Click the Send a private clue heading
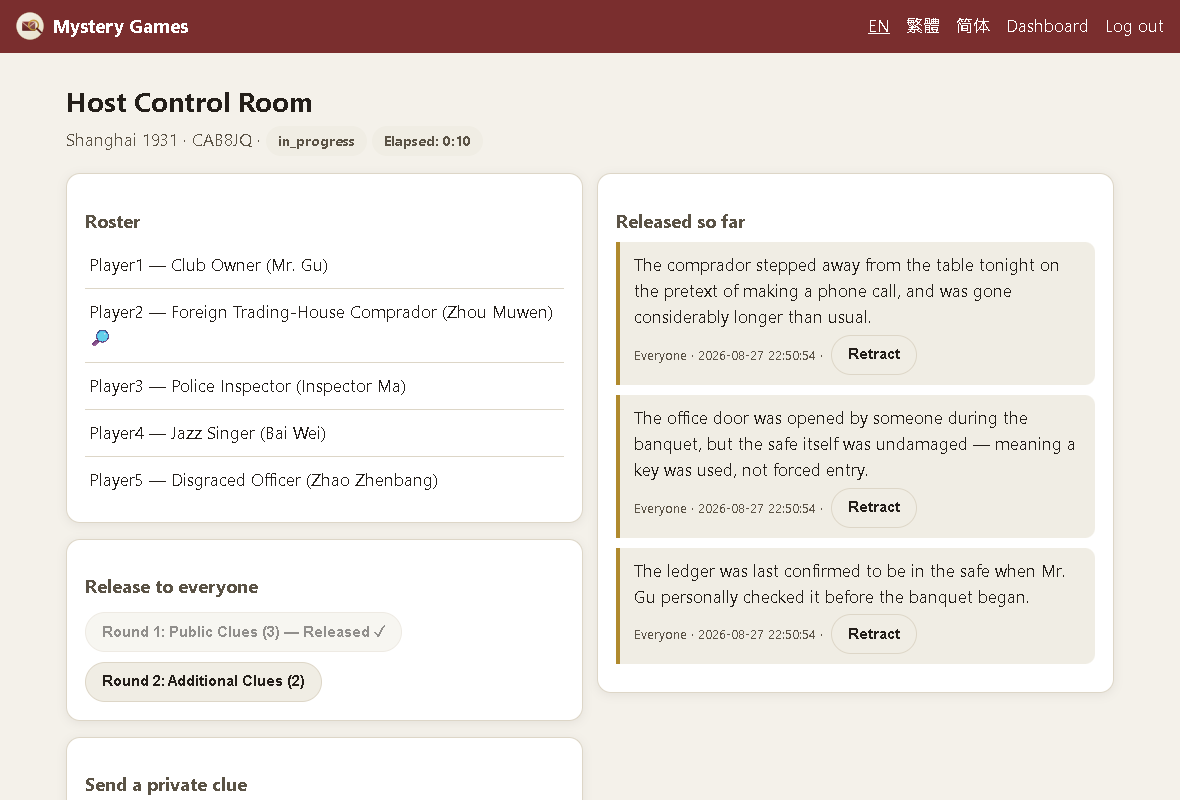The width and height of the screenshot is (1180, 800). [x=166, y=785]
